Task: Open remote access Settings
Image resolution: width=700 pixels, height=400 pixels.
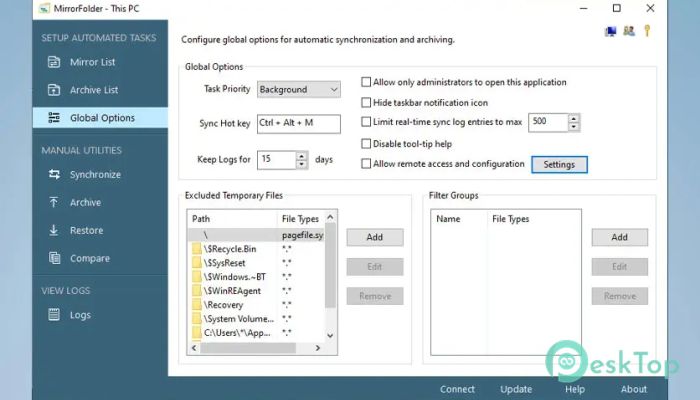Action: pos(559,165)
